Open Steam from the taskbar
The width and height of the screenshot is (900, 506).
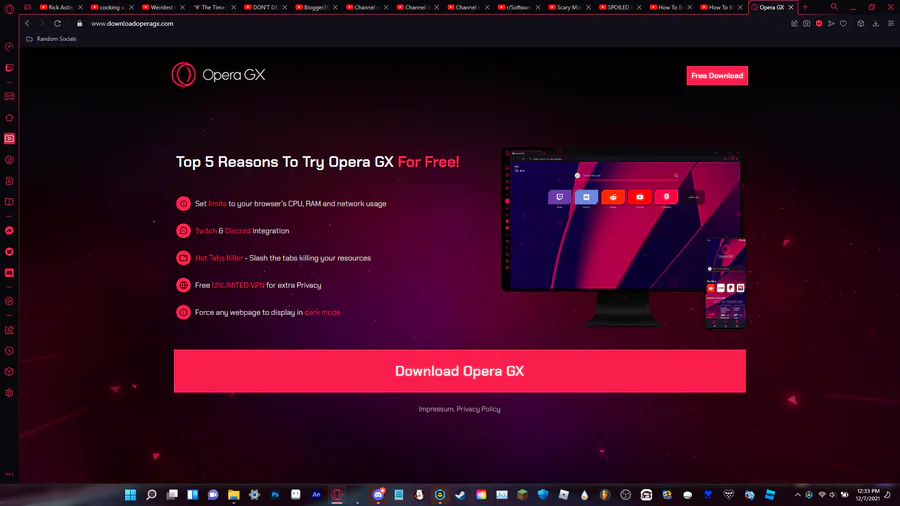click(460, 495)
